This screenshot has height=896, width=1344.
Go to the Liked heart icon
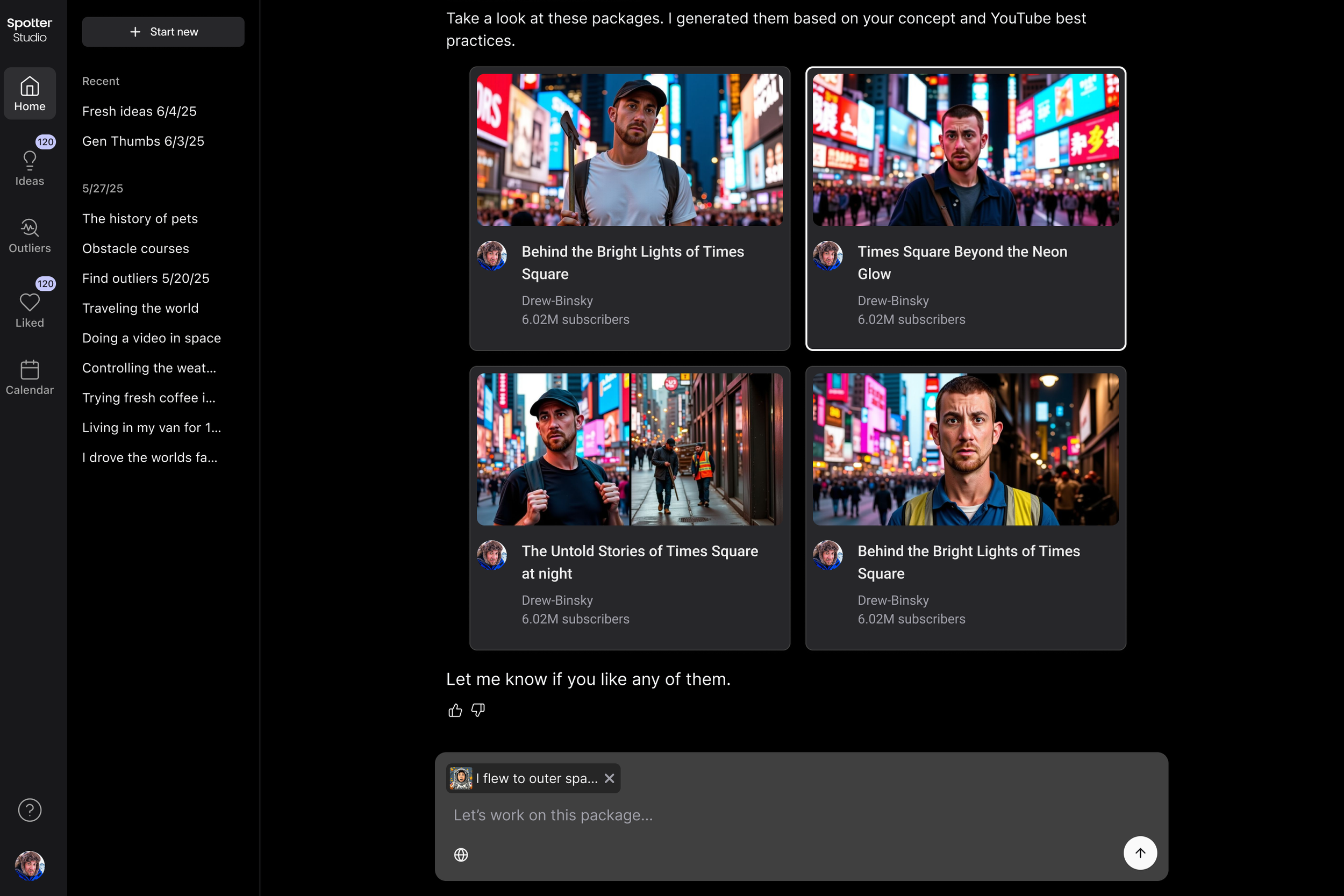29,309
